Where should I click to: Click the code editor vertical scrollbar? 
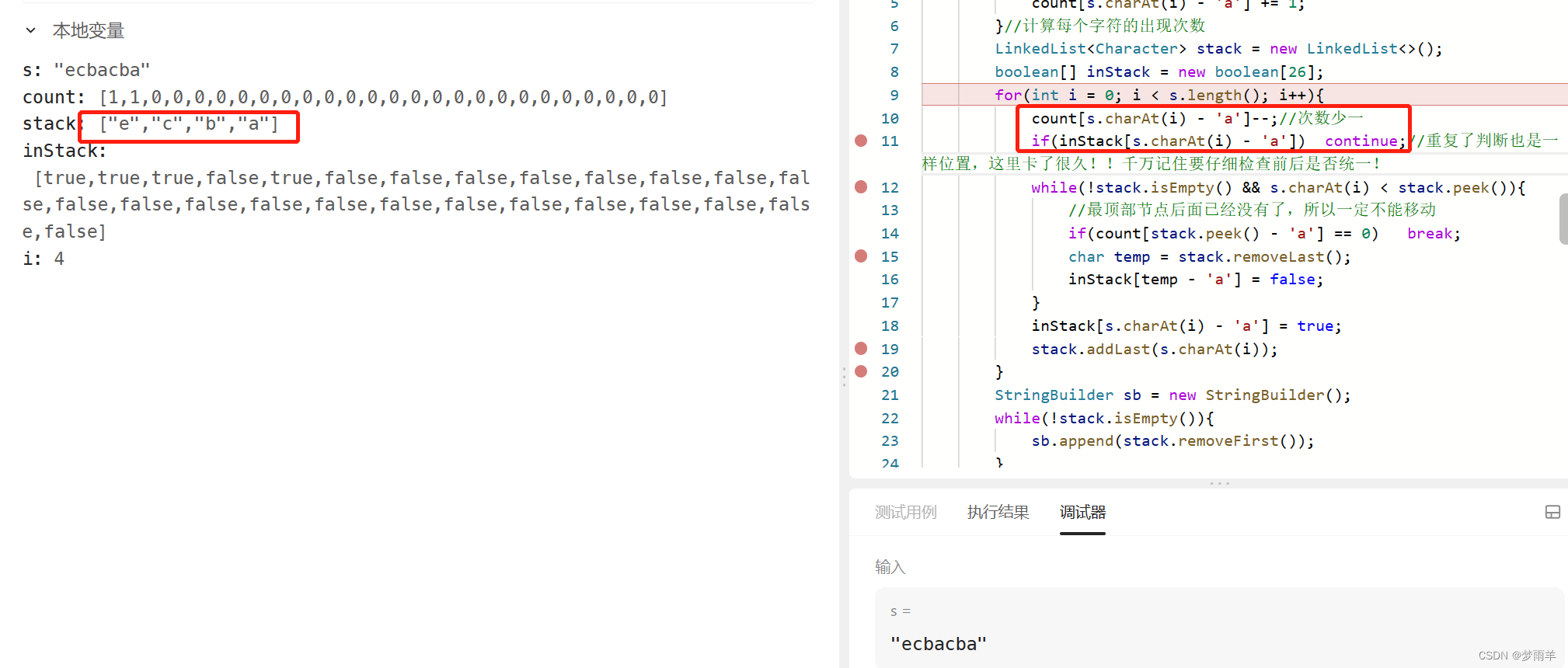click(1563, 219)
